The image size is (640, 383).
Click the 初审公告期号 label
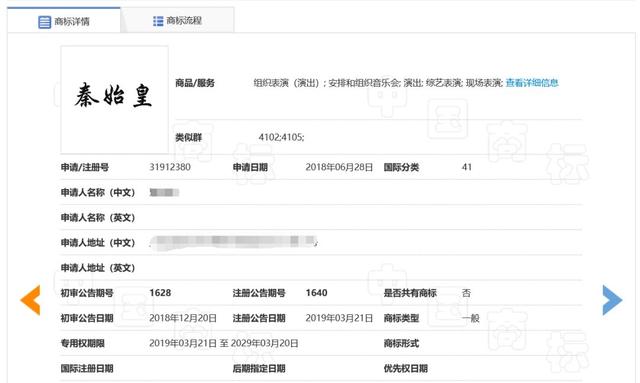(87, 293)
